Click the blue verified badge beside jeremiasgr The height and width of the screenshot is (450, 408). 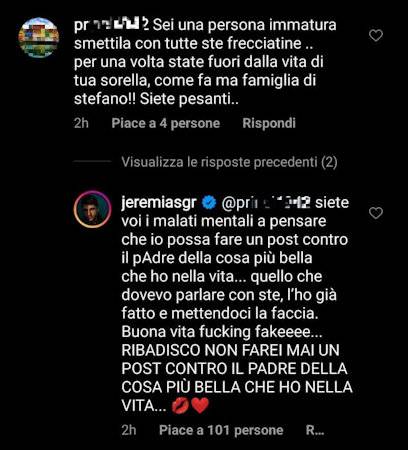(210, 203)
